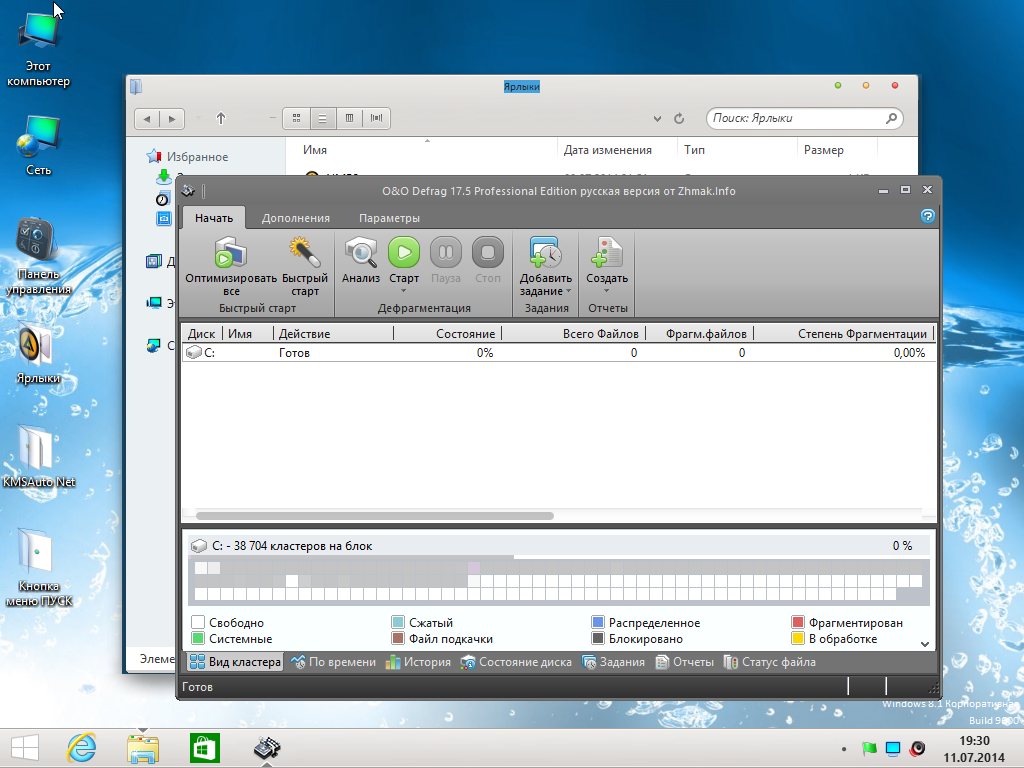Select icons view mode in Ярлыки window

click(296, 118)
